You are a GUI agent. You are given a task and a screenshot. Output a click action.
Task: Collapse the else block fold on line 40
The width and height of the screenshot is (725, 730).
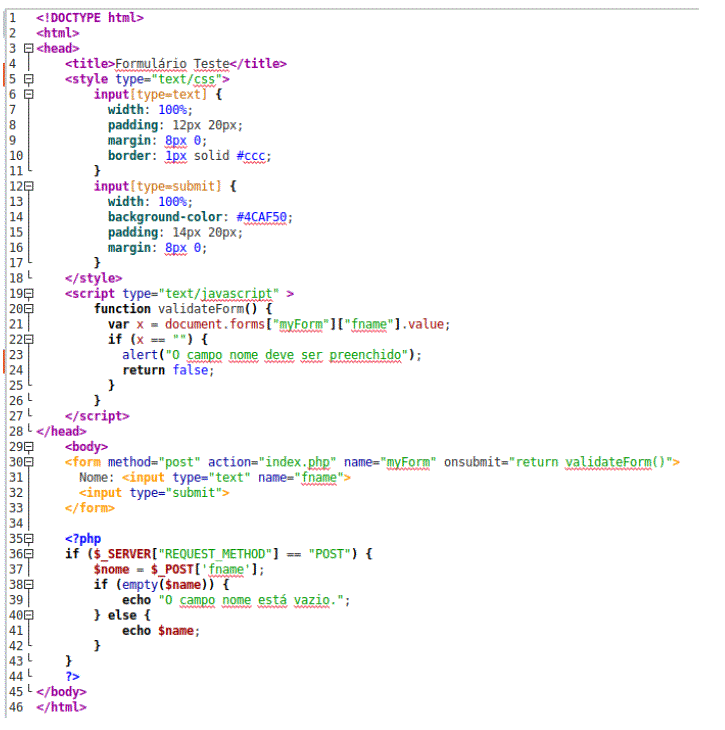(28, 615)
